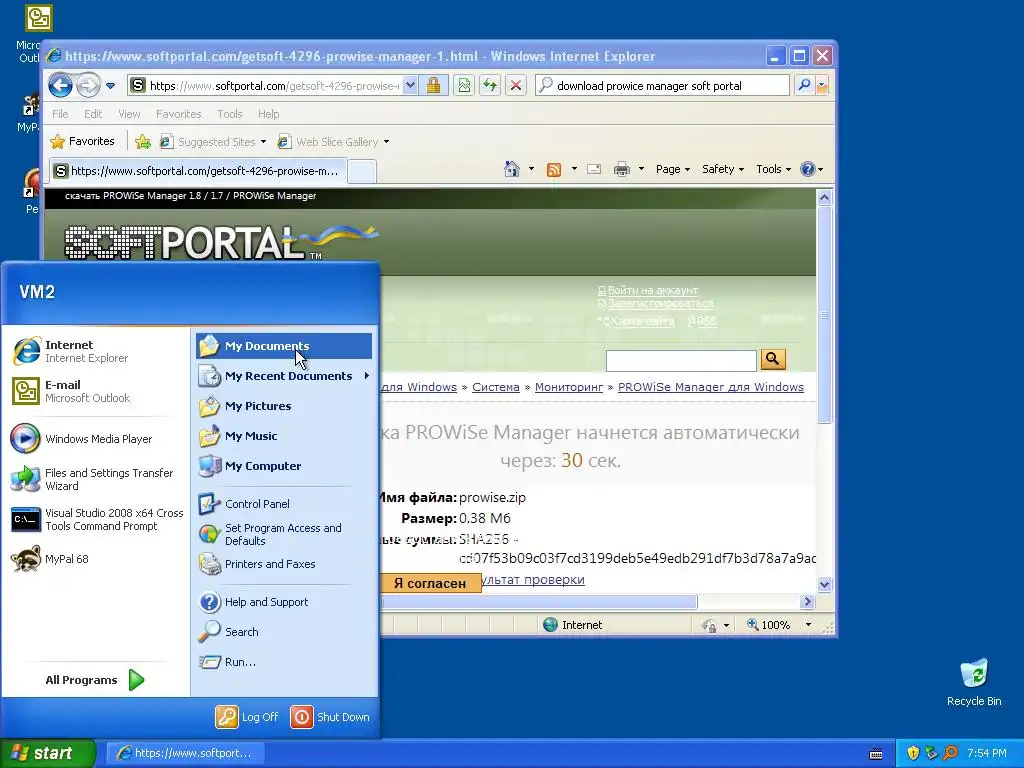
Task: Open E-mail Microsoft Outlook entry
Action: tap(95, 391)
